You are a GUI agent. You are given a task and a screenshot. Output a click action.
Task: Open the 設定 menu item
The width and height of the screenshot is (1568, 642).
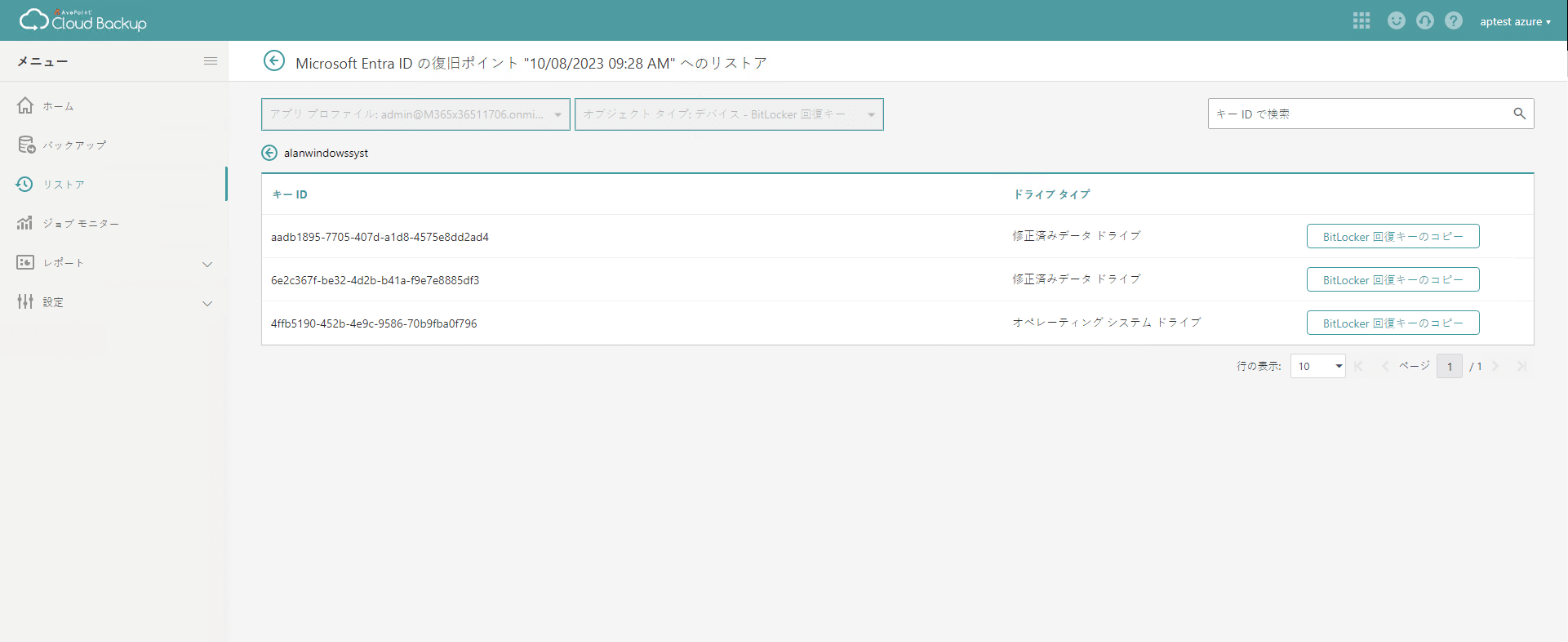coord(53,302)
